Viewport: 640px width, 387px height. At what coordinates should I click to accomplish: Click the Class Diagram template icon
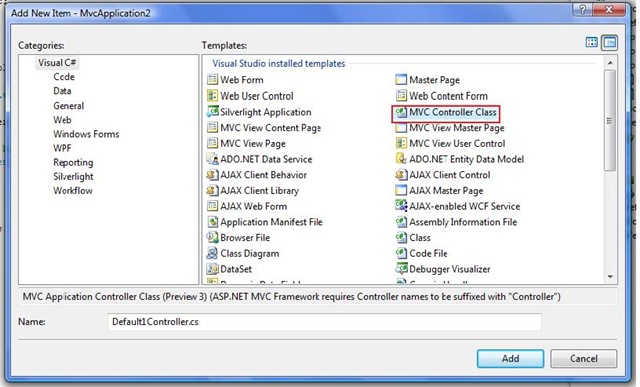(x=212, y=253)
